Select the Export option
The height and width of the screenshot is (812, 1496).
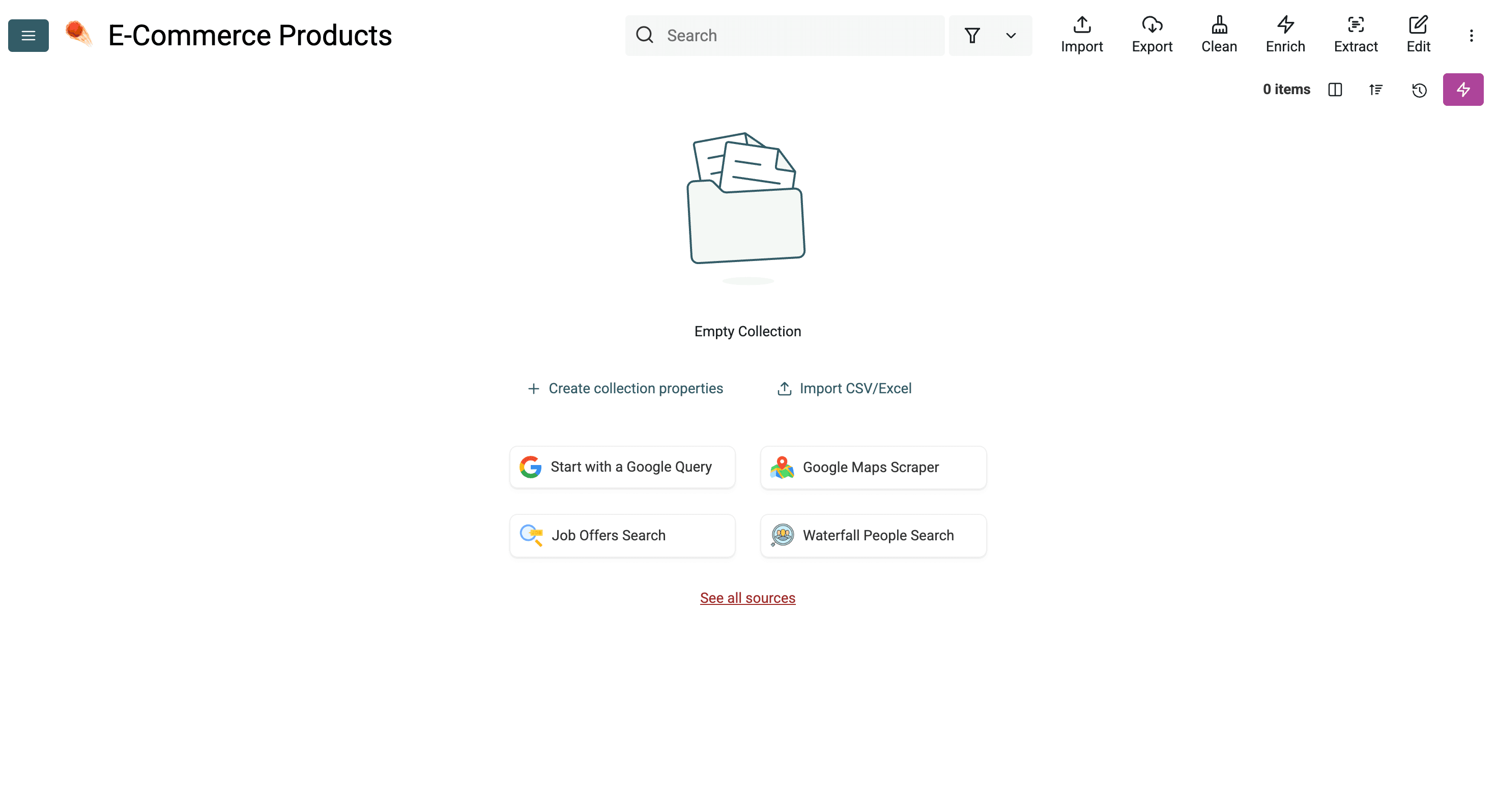click(x=1152, y=35)
